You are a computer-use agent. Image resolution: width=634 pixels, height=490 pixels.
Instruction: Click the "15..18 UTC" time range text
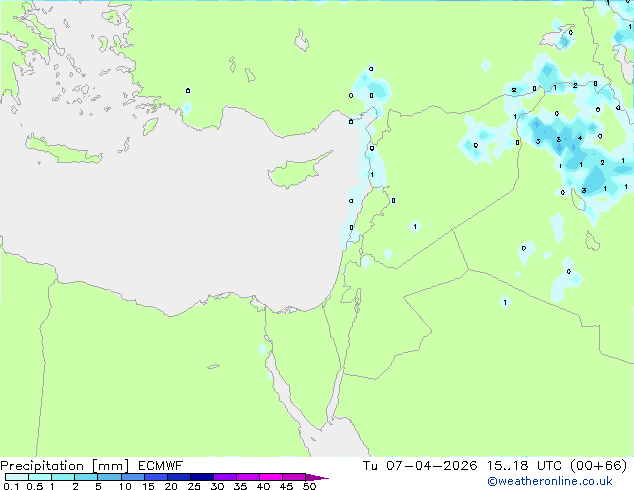525,466
